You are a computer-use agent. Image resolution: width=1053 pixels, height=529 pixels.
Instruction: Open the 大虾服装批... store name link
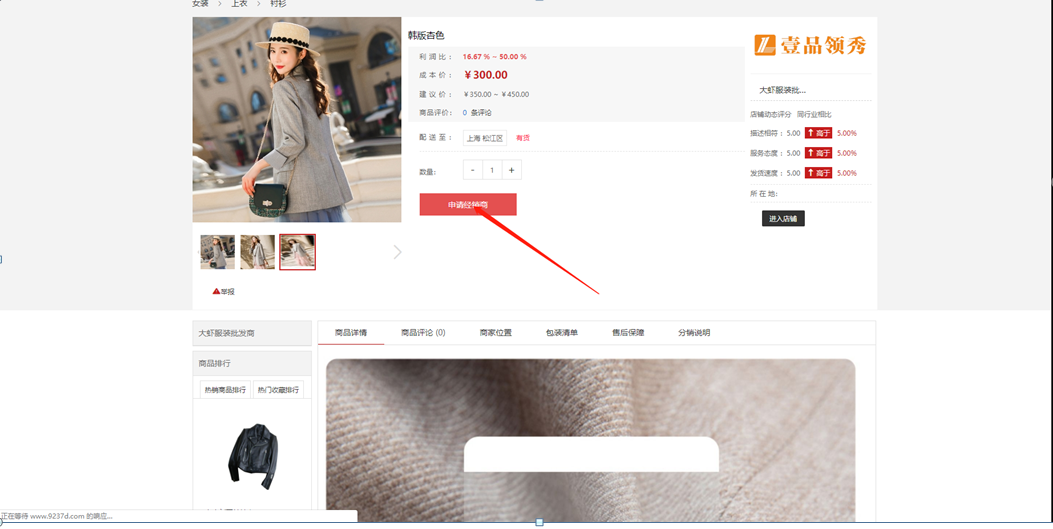click(782, 90)
